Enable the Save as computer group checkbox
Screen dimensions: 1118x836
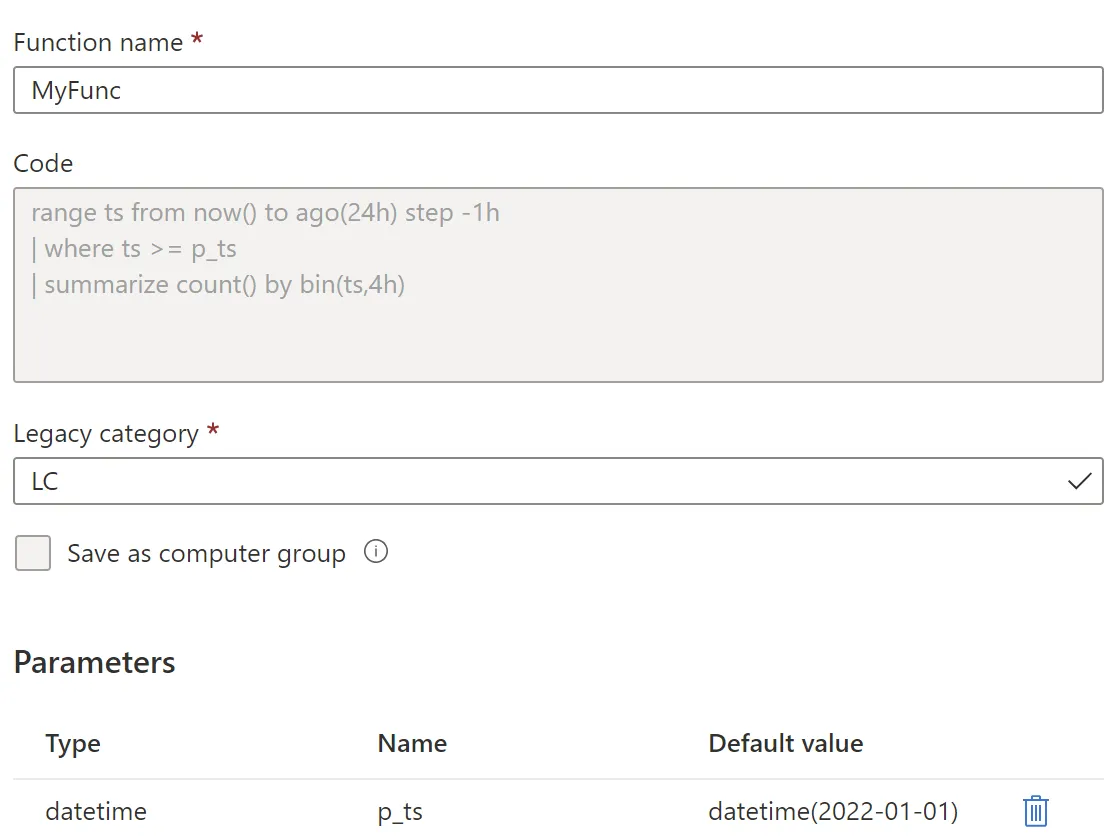click(33, 553)
